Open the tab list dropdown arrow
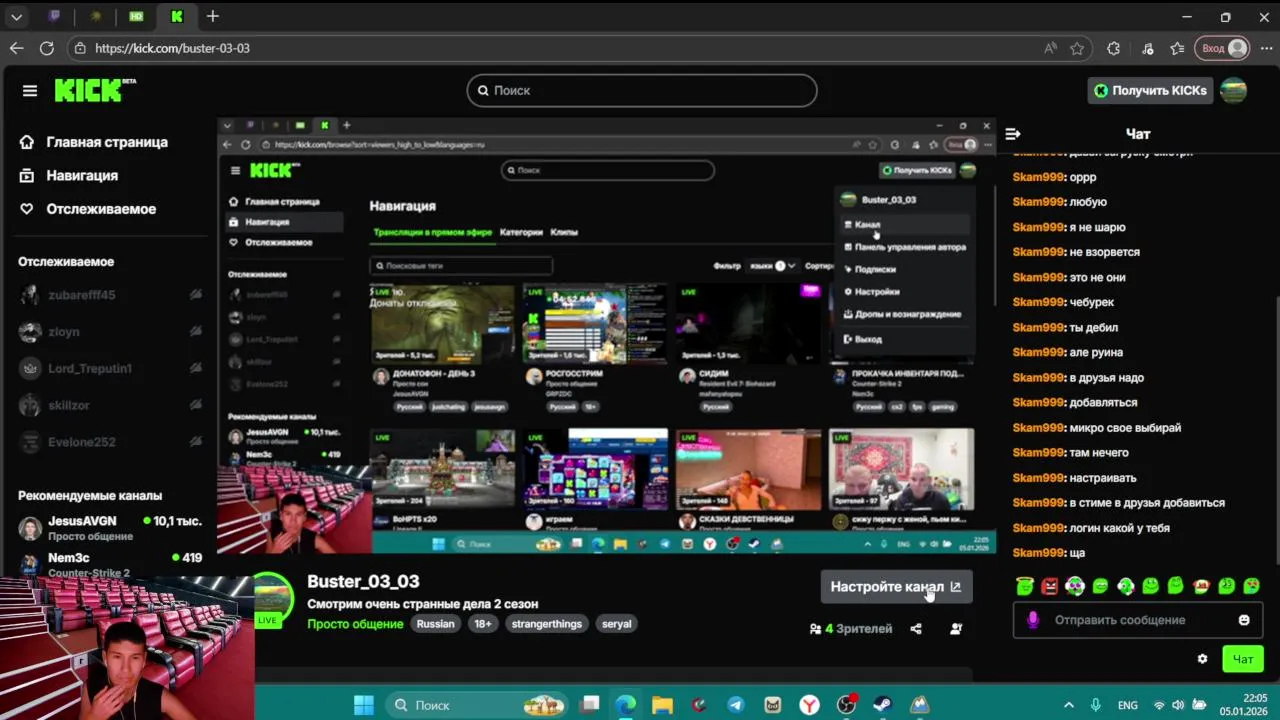Image resolution: width=1280 pixels, height=720 pixels. (16, 17)
